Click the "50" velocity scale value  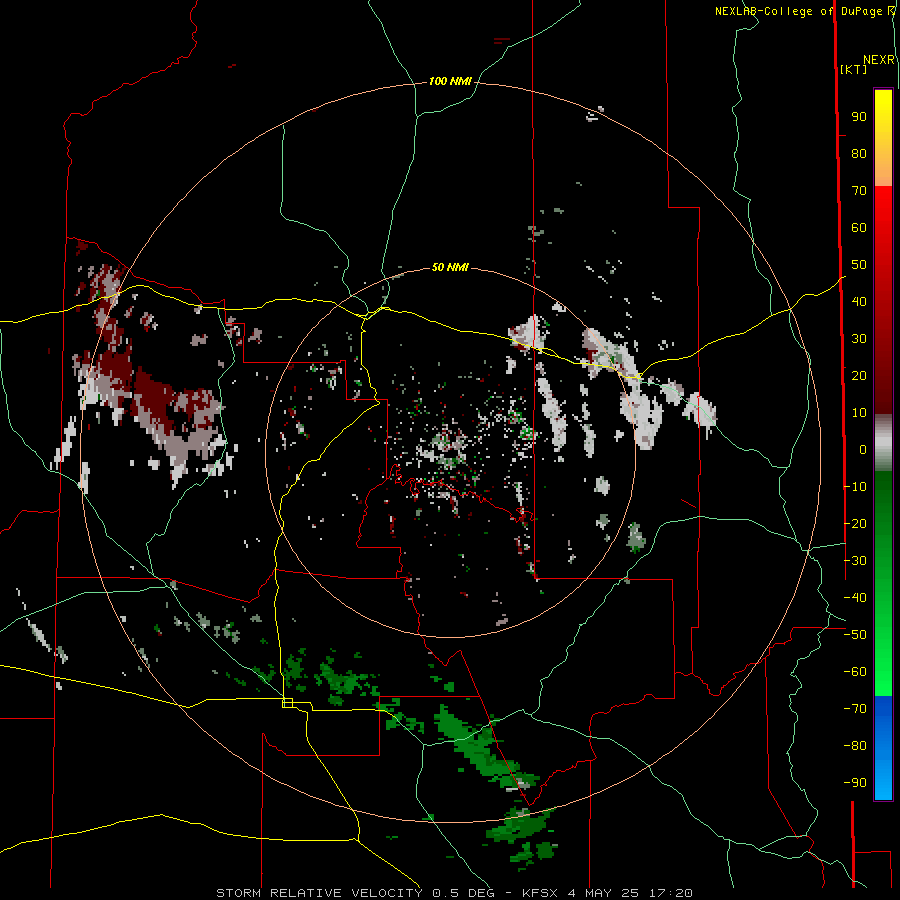(859, 265)
